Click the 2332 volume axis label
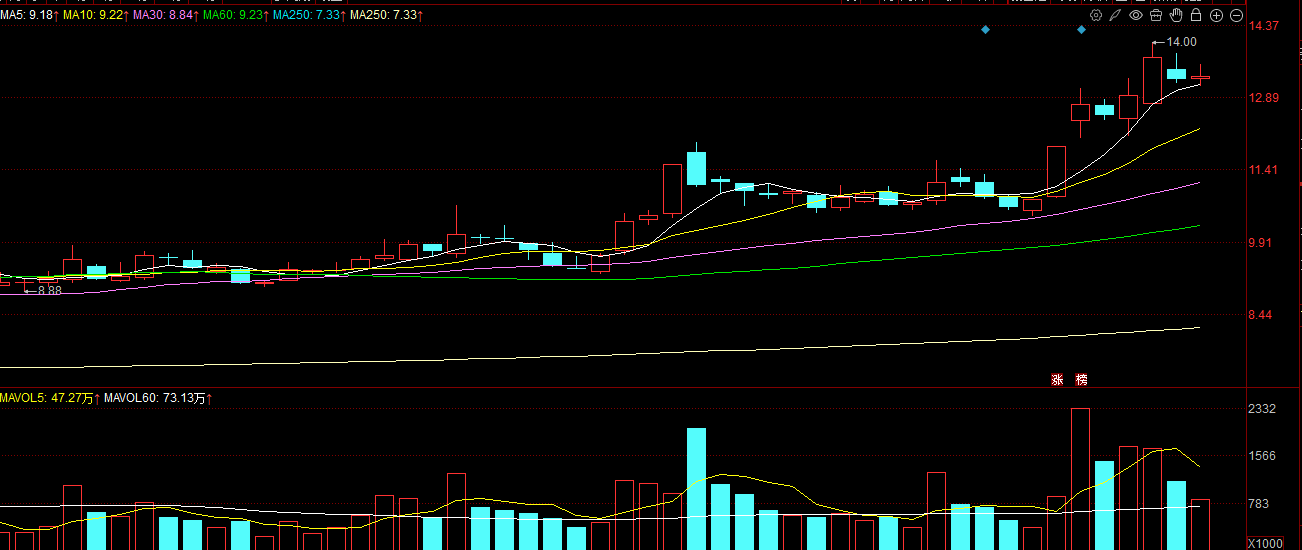Image resolution: width=1302 pixels, height=550 pixels. click(x=1264, y=409)
